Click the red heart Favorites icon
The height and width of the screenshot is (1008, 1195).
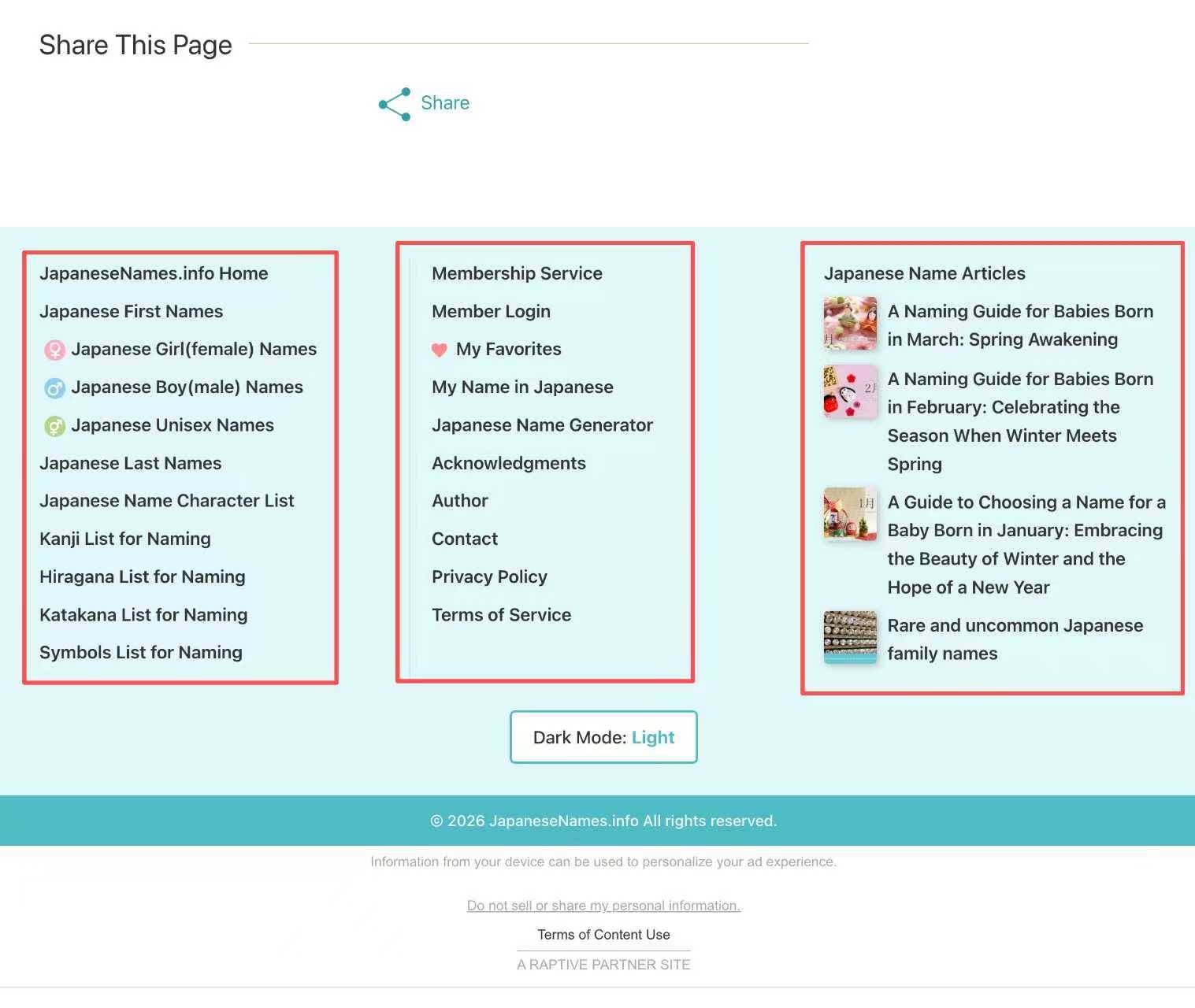pos(440,350)
